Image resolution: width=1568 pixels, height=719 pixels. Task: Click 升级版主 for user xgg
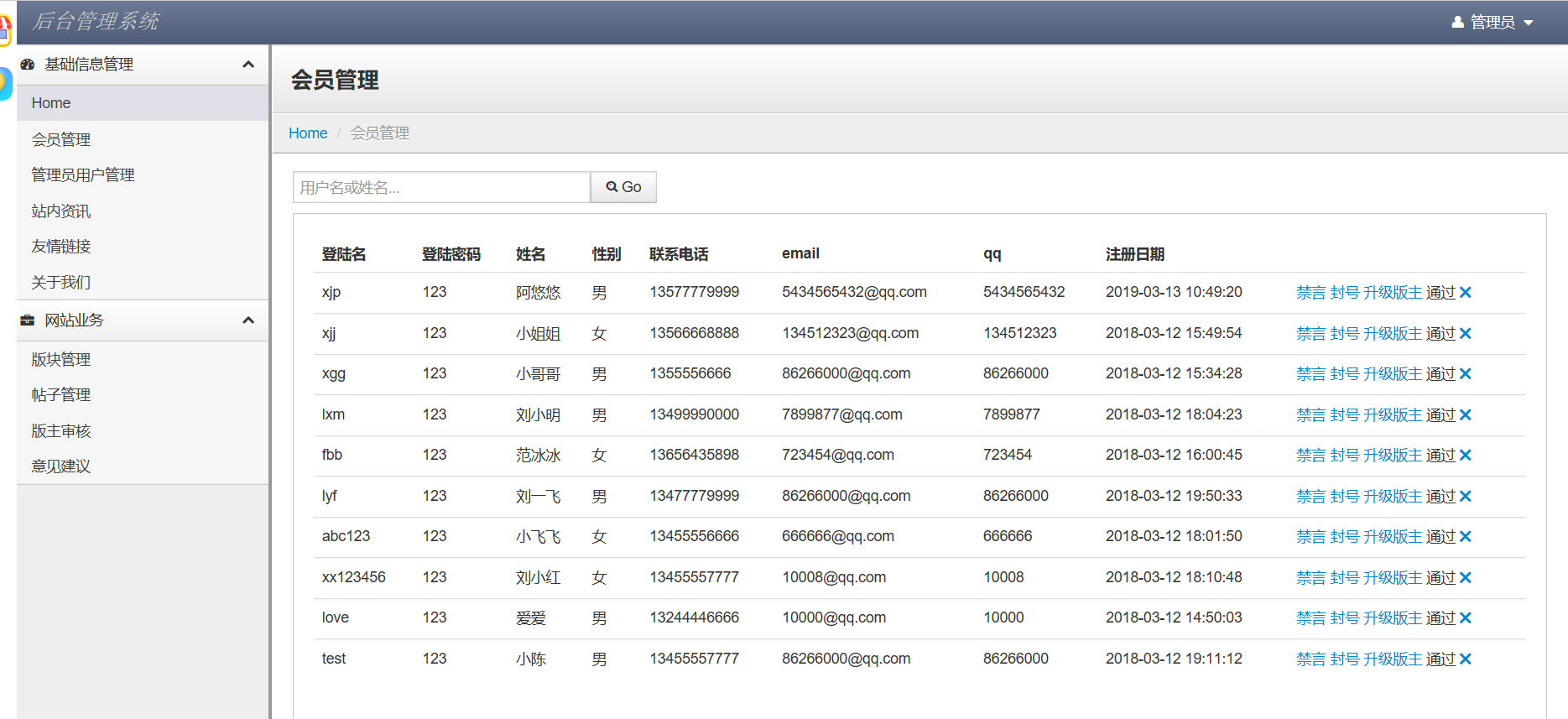pyautogui.click(x=1392, y=374)
